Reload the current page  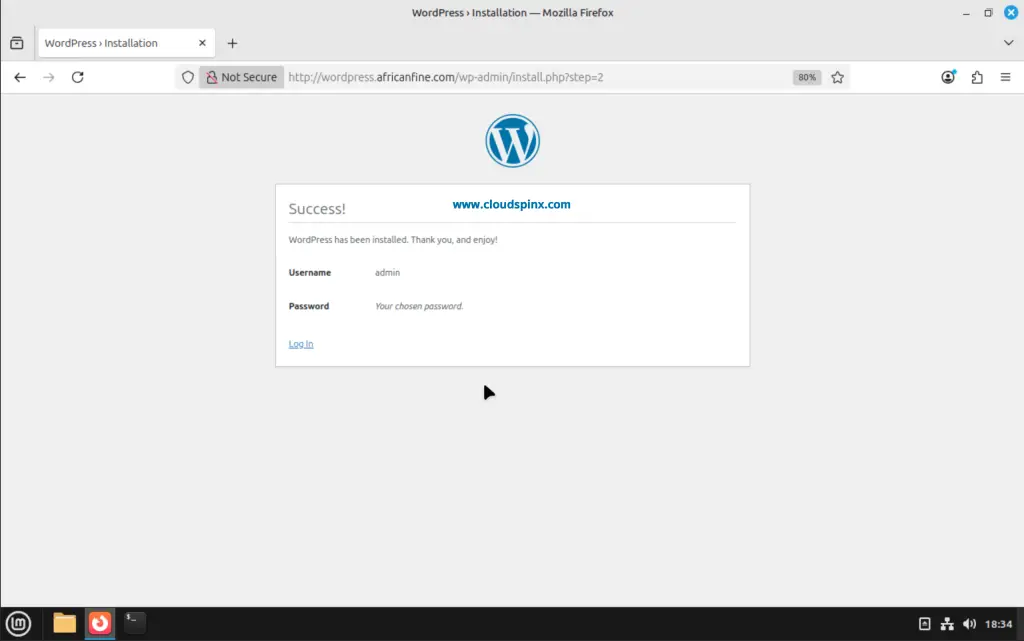coord(78,77)
